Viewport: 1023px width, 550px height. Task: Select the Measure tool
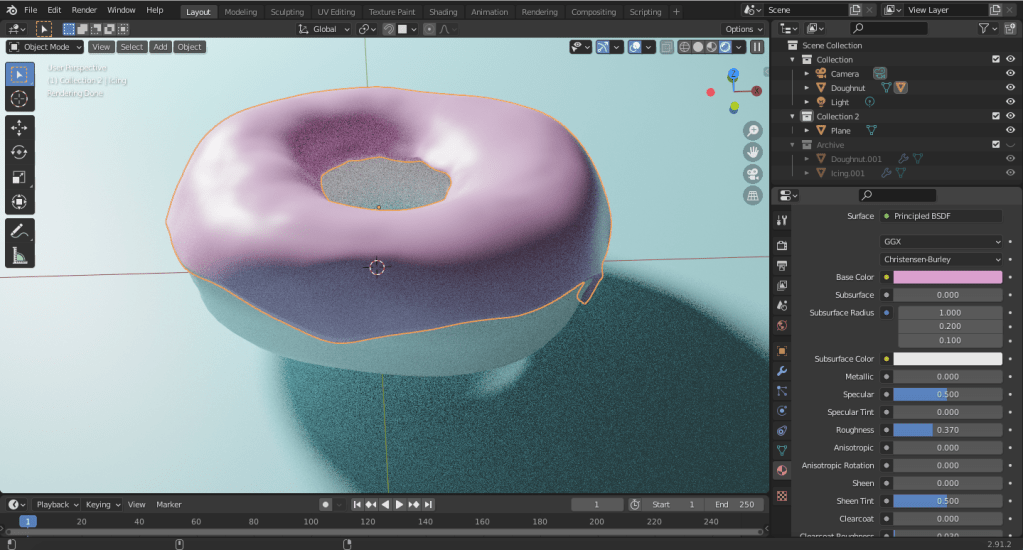point(18,256)
